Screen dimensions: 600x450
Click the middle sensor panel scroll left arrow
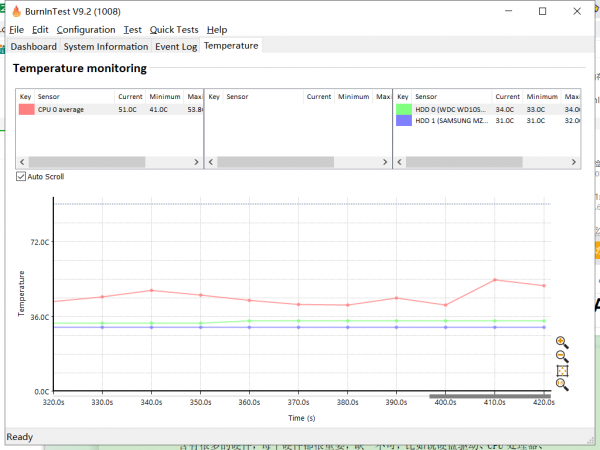coord(211,162)
